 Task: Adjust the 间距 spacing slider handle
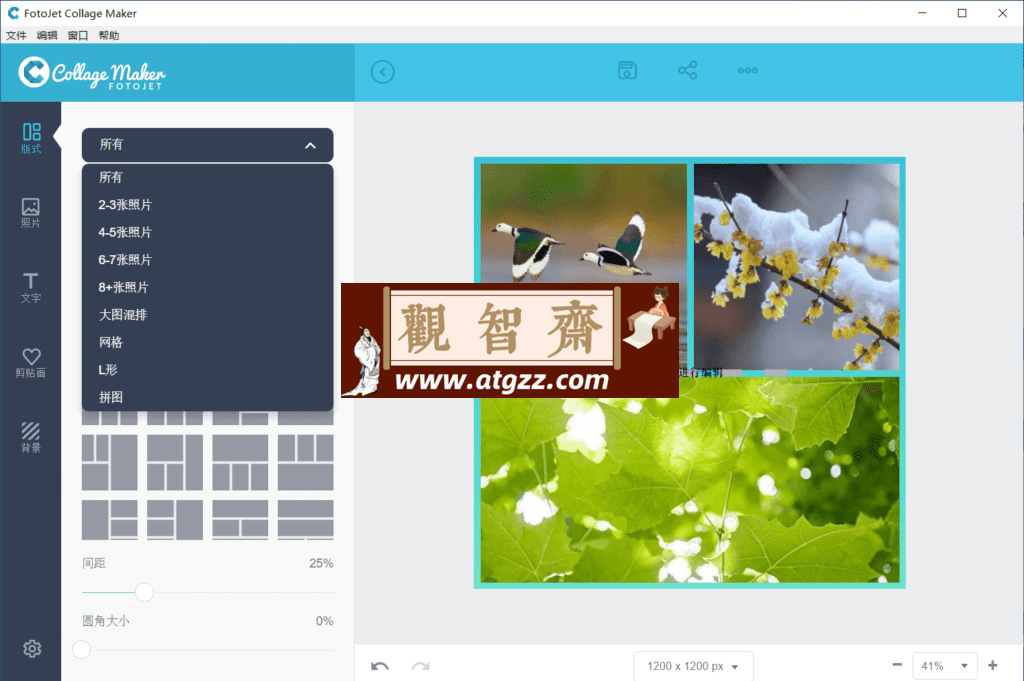point(144,592)
